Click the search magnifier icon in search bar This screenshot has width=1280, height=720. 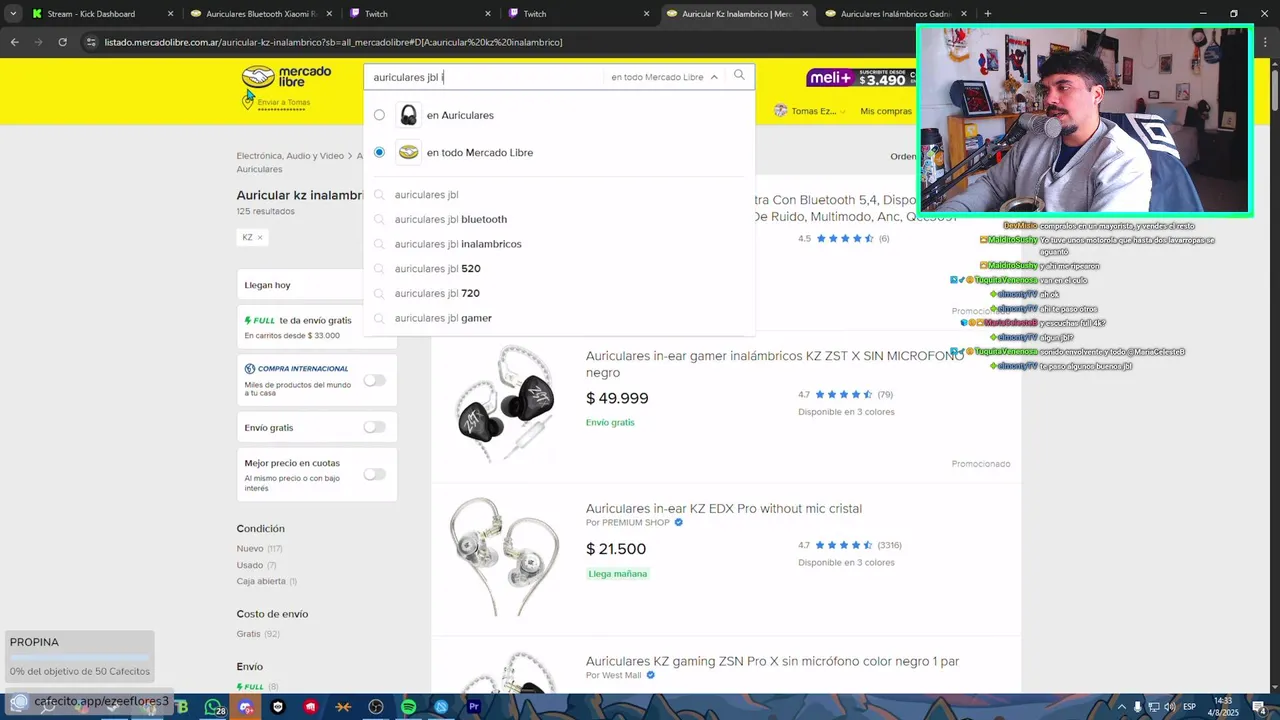click(739, 76)
